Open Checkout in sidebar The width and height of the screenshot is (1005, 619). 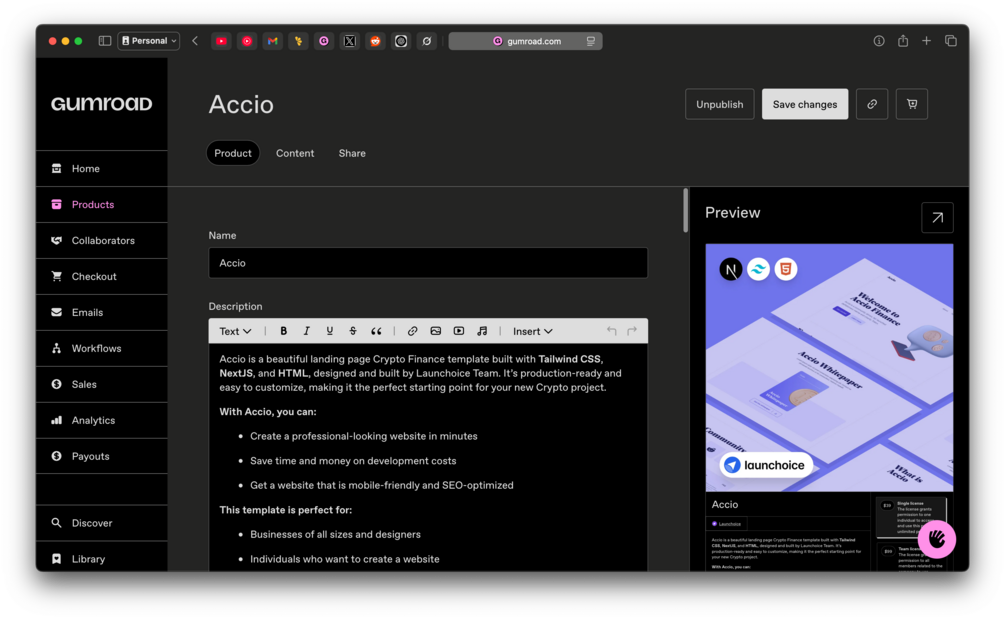(x=102, y=276)
